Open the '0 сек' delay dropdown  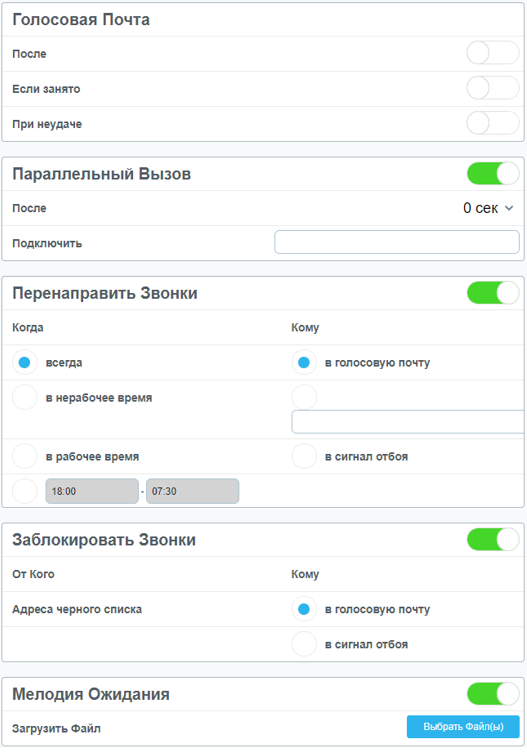click(x=488, y=208)
